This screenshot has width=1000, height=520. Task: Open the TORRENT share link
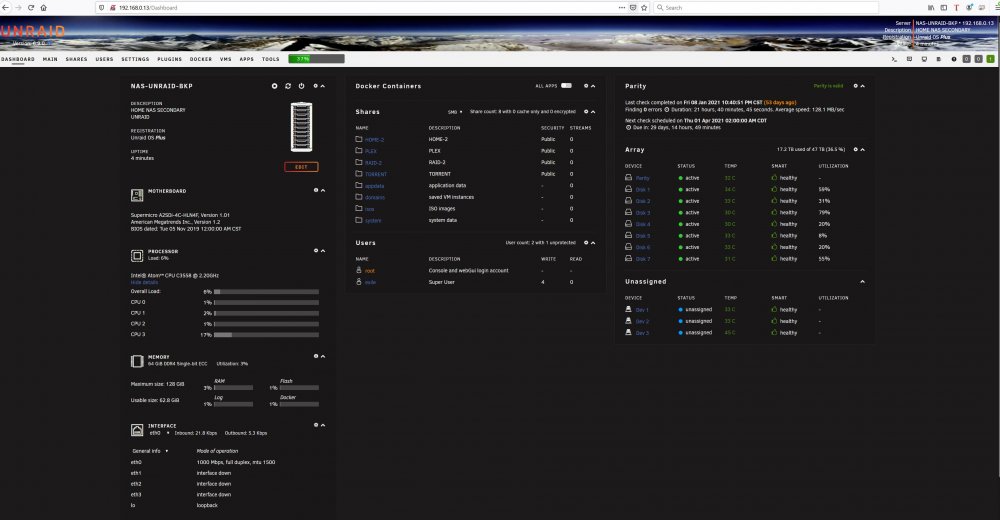(x=376, y=174)
